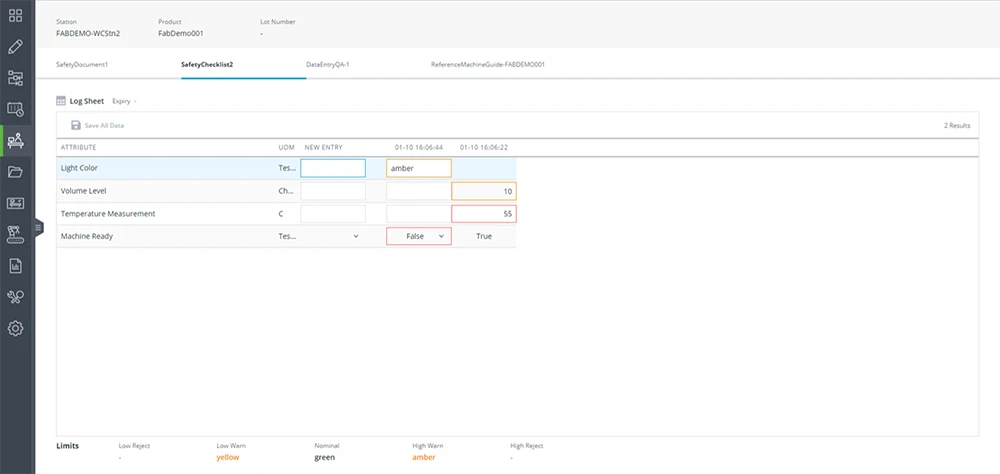The height and width of the screenshot is (474, 1000).
Task: Click the Expiry label next to Log Sheet
Action: tap(121, 101)
